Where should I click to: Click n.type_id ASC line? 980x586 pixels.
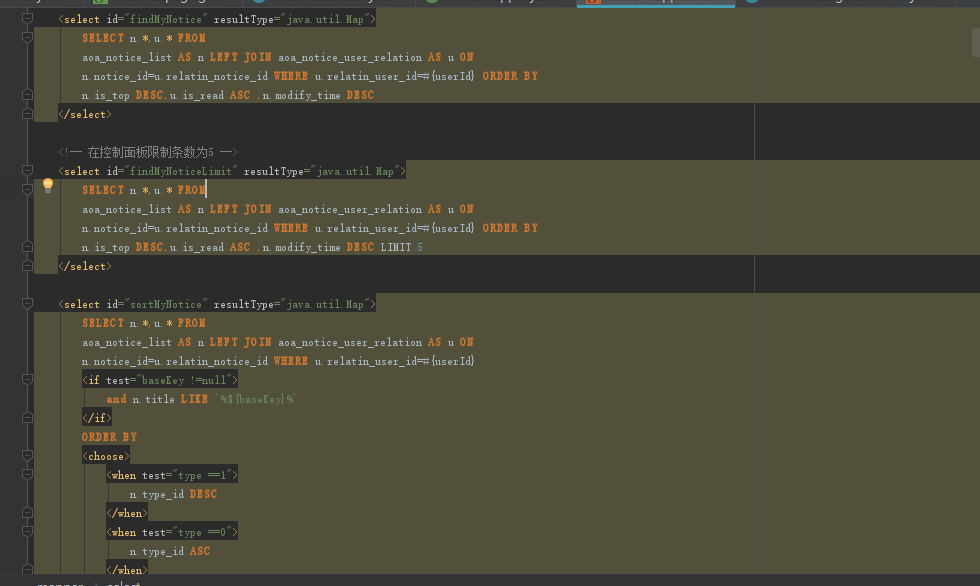[169, 551]
